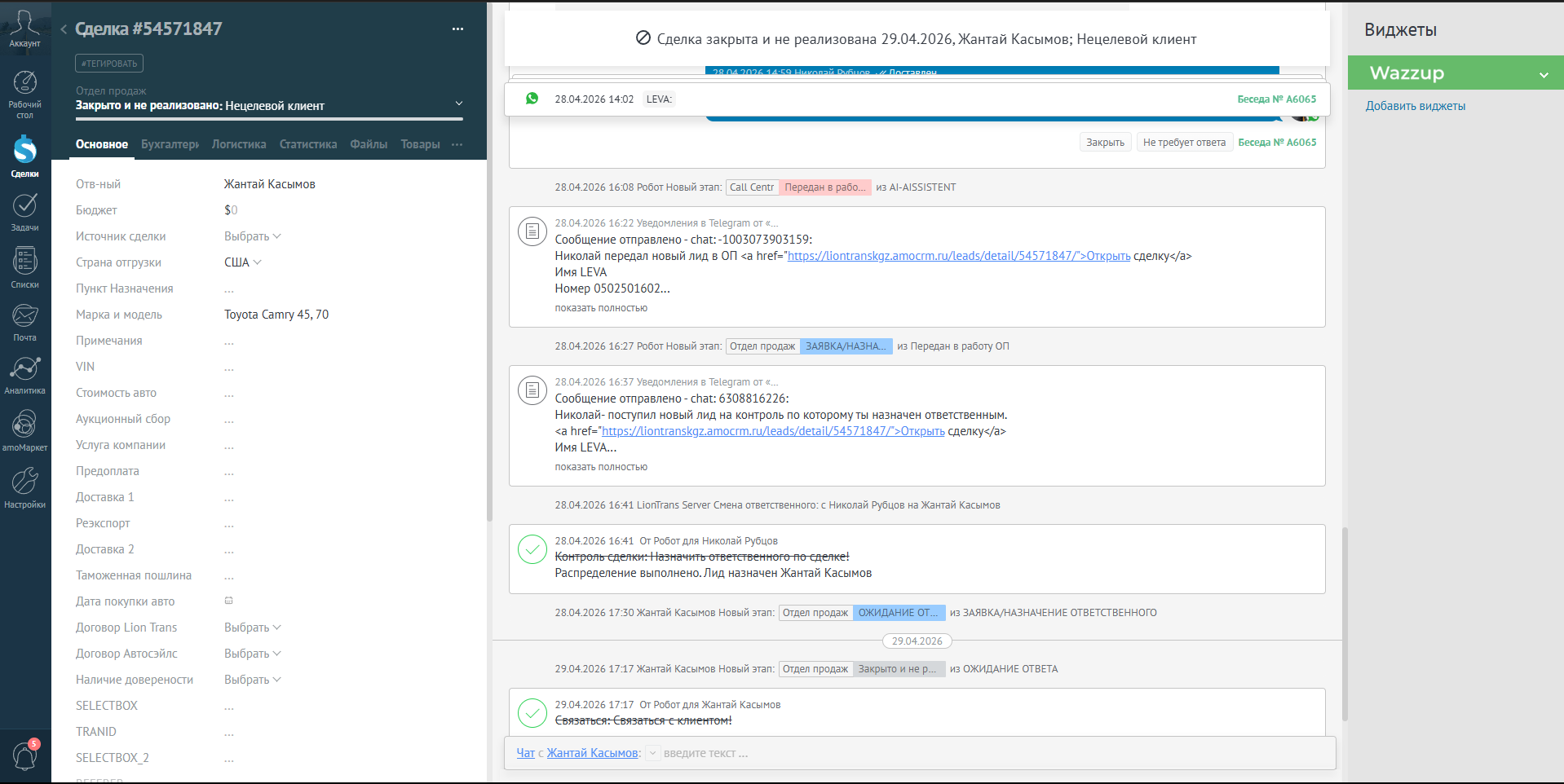The image size is (1564, 784).
Task: Click the completed task checkmark at 28.04.2026 16:41
Action: (x=532, y=549)
